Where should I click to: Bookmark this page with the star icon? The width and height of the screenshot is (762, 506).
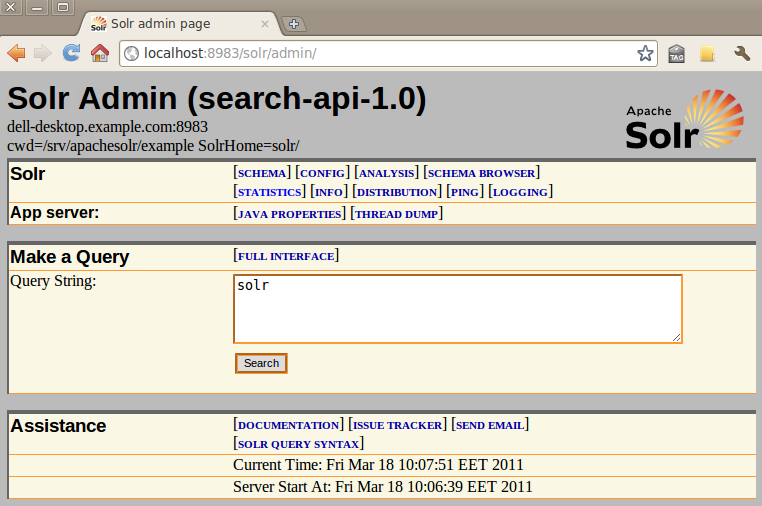[645, 53]
